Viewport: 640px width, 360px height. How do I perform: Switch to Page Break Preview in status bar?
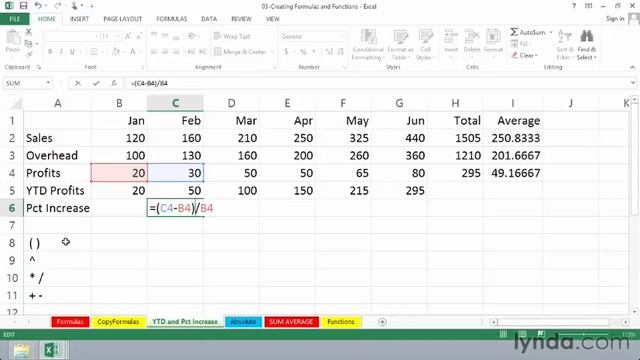[x=541, y=334]
